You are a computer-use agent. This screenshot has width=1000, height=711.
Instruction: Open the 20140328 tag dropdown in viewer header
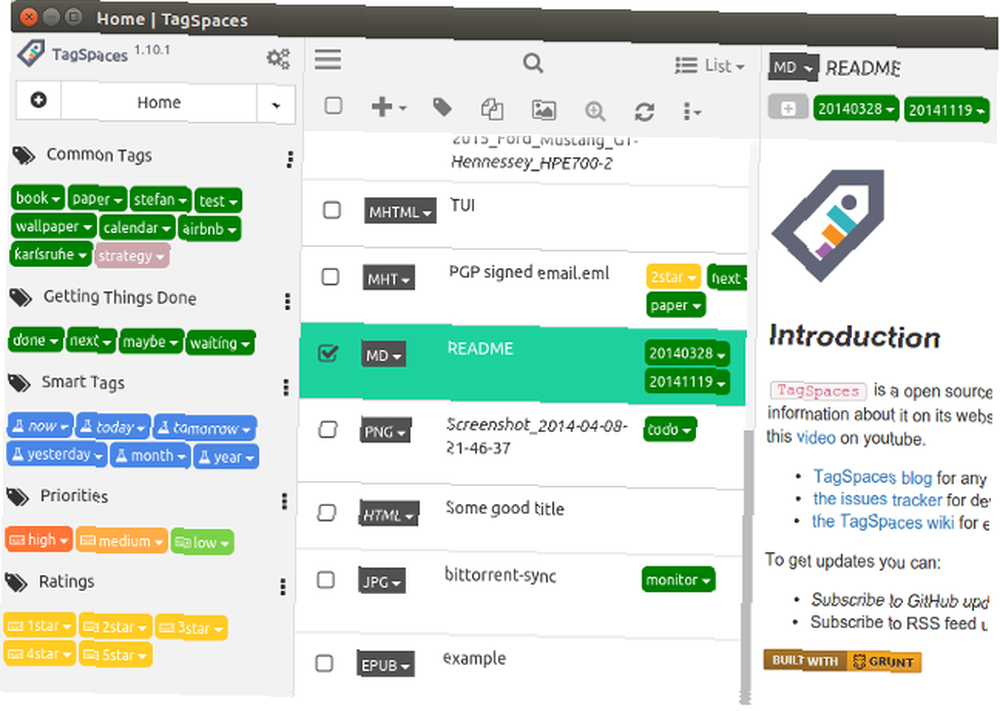click(856, 109)
